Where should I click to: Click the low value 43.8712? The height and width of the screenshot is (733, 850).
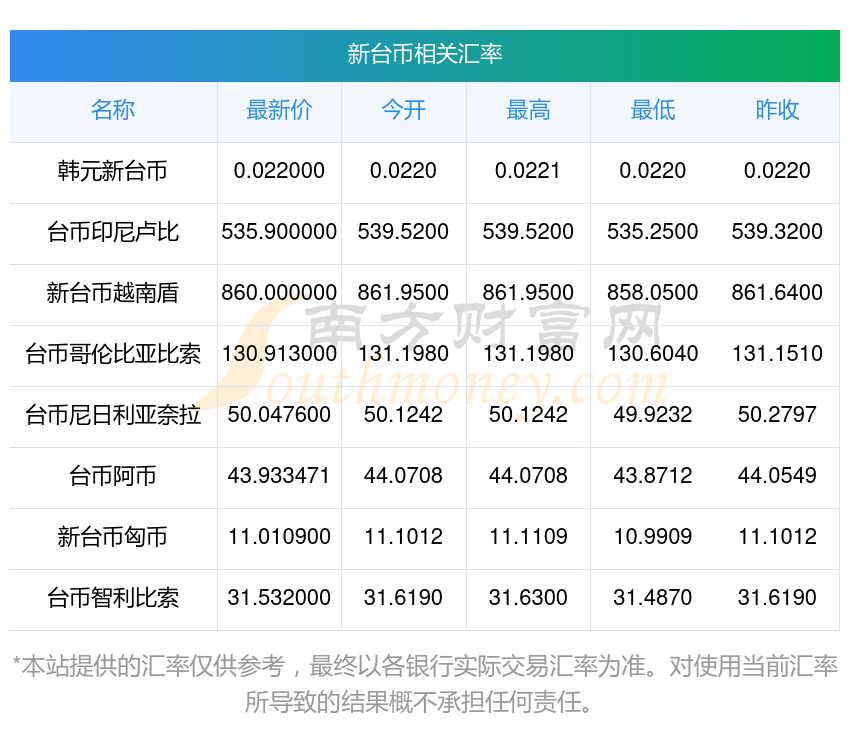(653, 475)
